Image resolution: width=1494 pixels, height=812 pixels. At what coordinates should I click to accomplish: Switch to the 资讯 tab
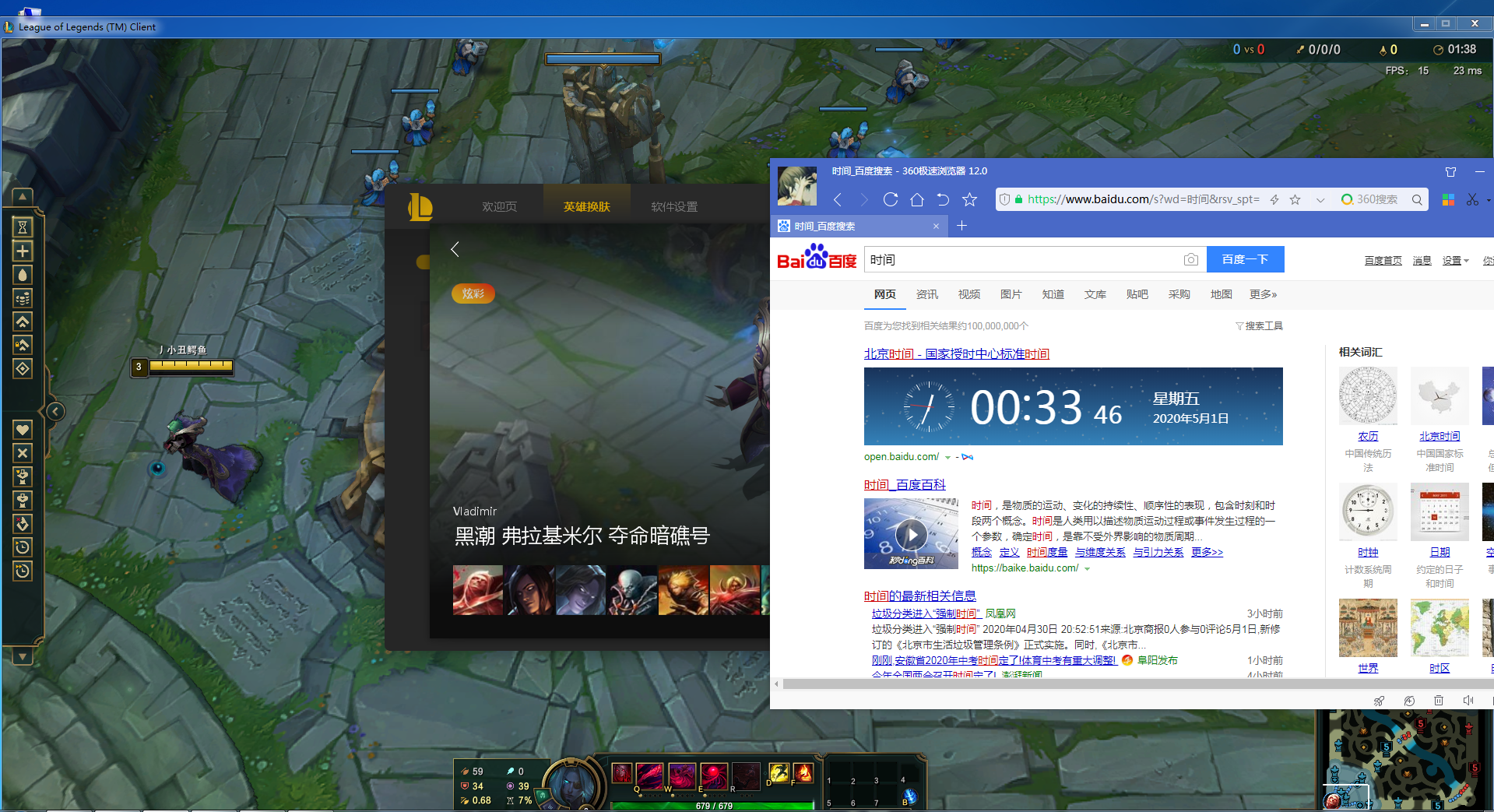tap(926, 294)
